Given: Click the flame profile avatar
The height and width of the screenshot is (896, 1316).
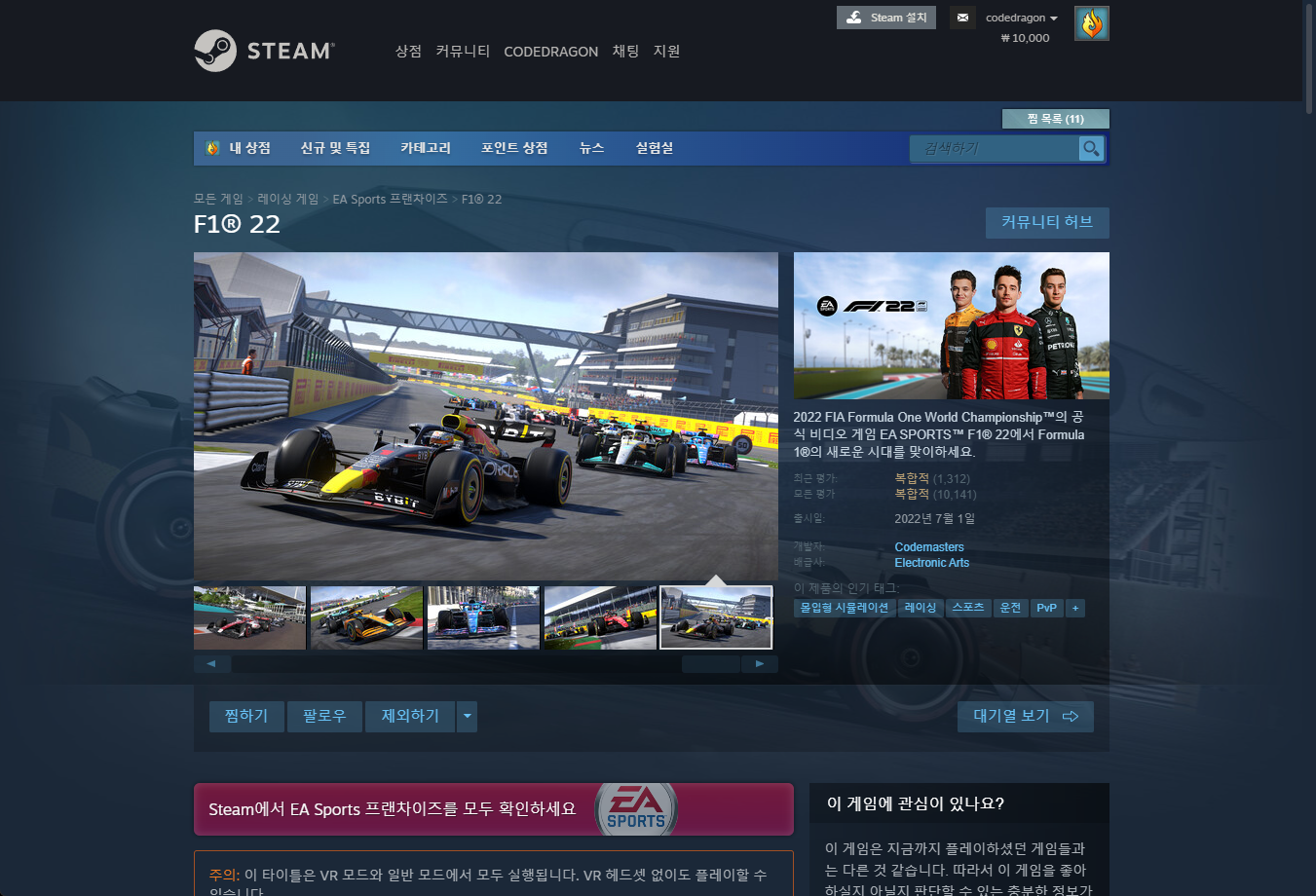Looking at the screenshot, I should point(1092,23).
